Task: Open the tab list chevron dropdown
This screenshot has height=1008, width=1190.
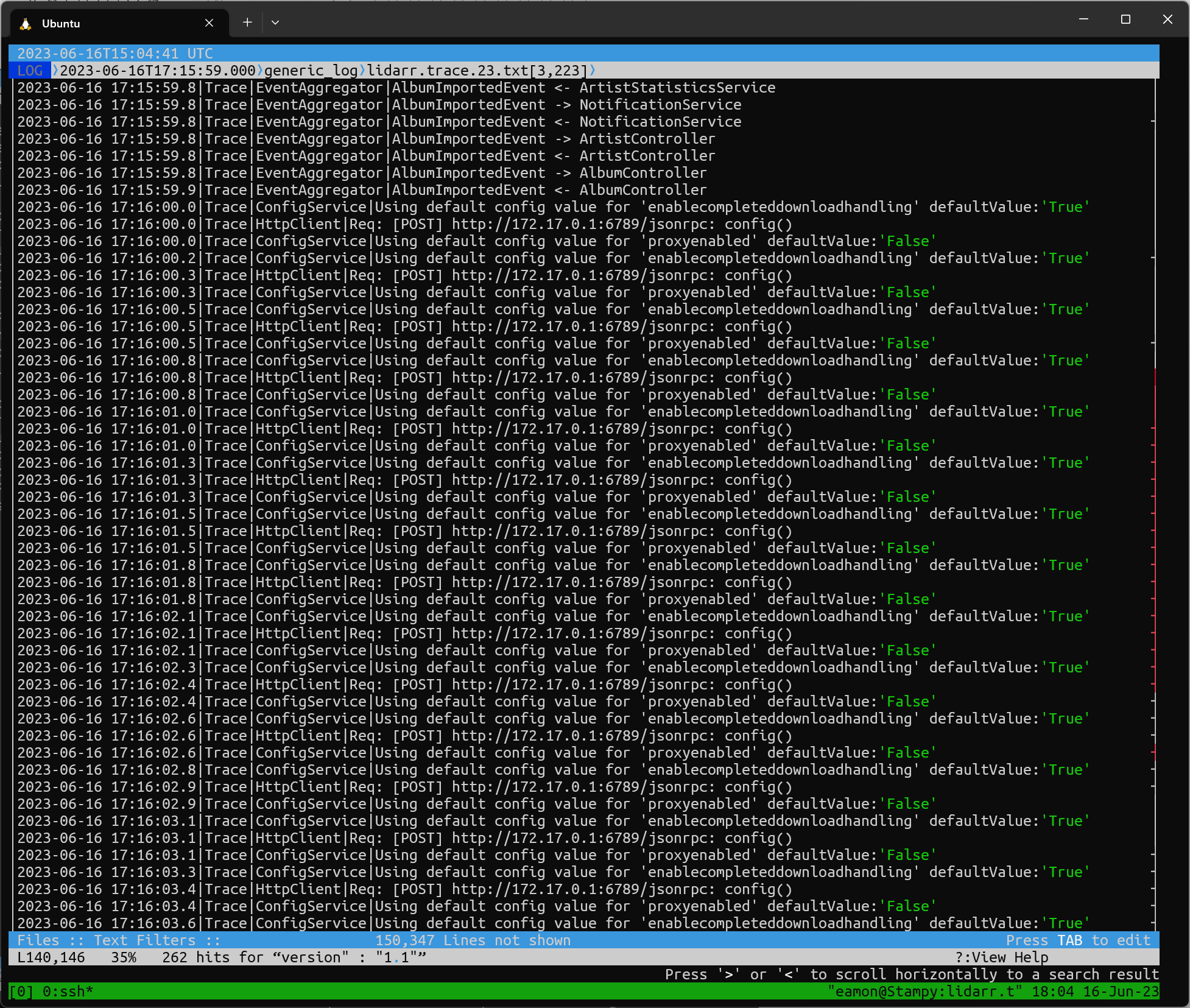Action: 275,22
